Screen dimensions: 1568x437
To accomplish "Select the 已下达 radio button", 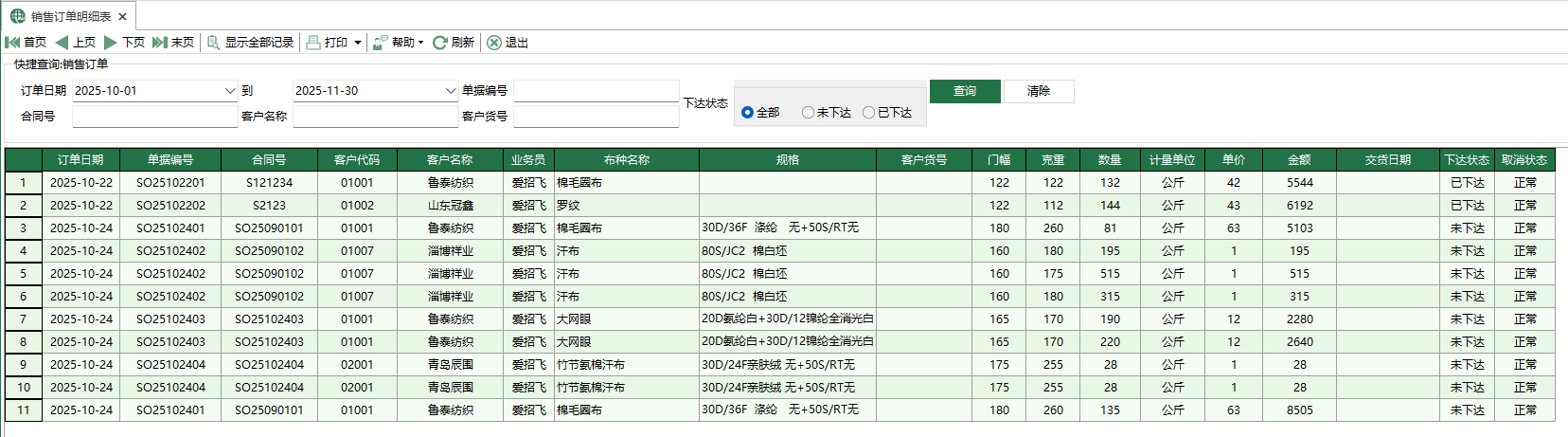I will coord(868,113).
